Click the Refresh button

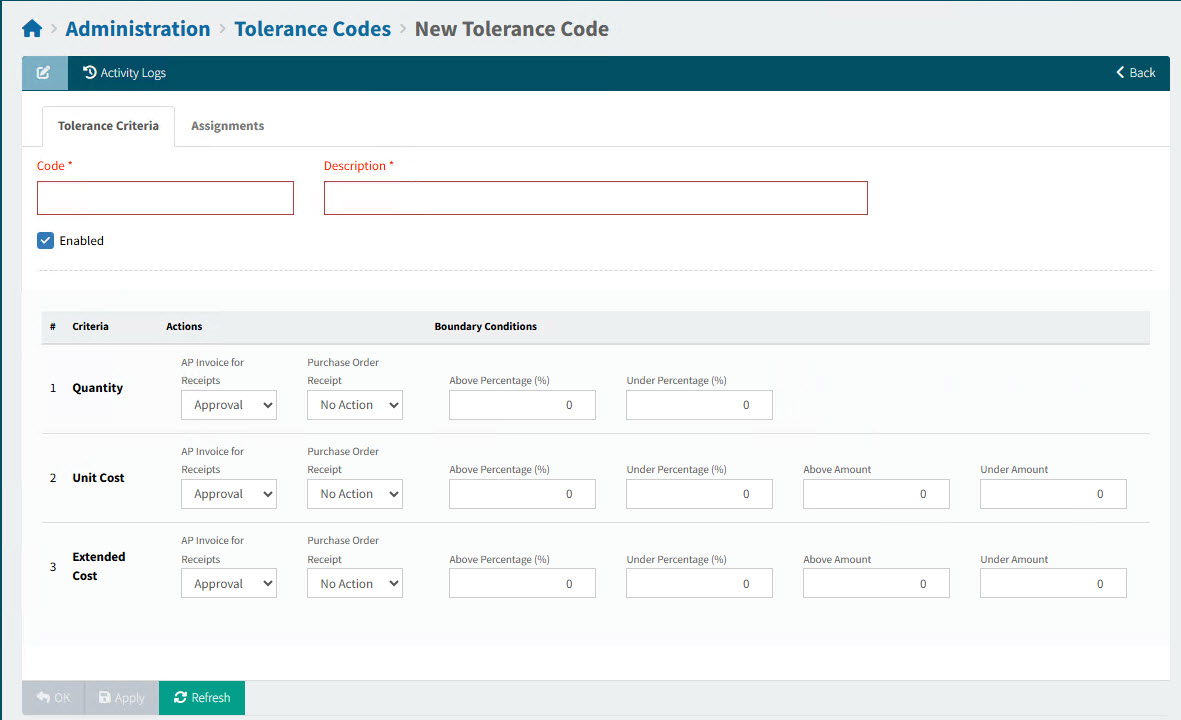pos(202,697)
